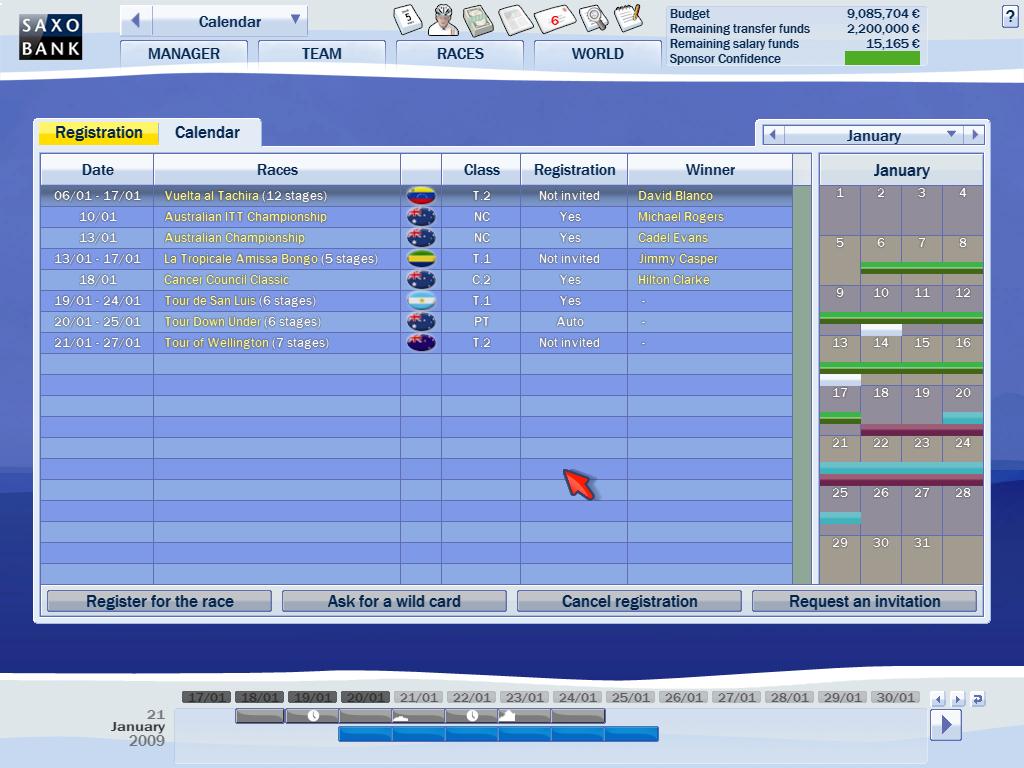The image size is (1024, 768).
Task: Click the magnifying glass search icon
Action: click(593, 18)
